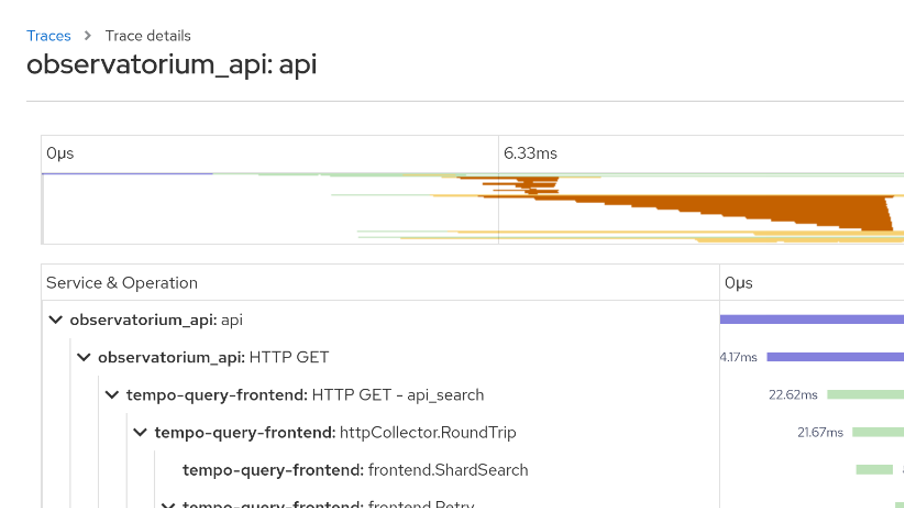904x508 pixels.
Task: Click the HTTP GET span bar at 4.17ms
Action: 835,358
